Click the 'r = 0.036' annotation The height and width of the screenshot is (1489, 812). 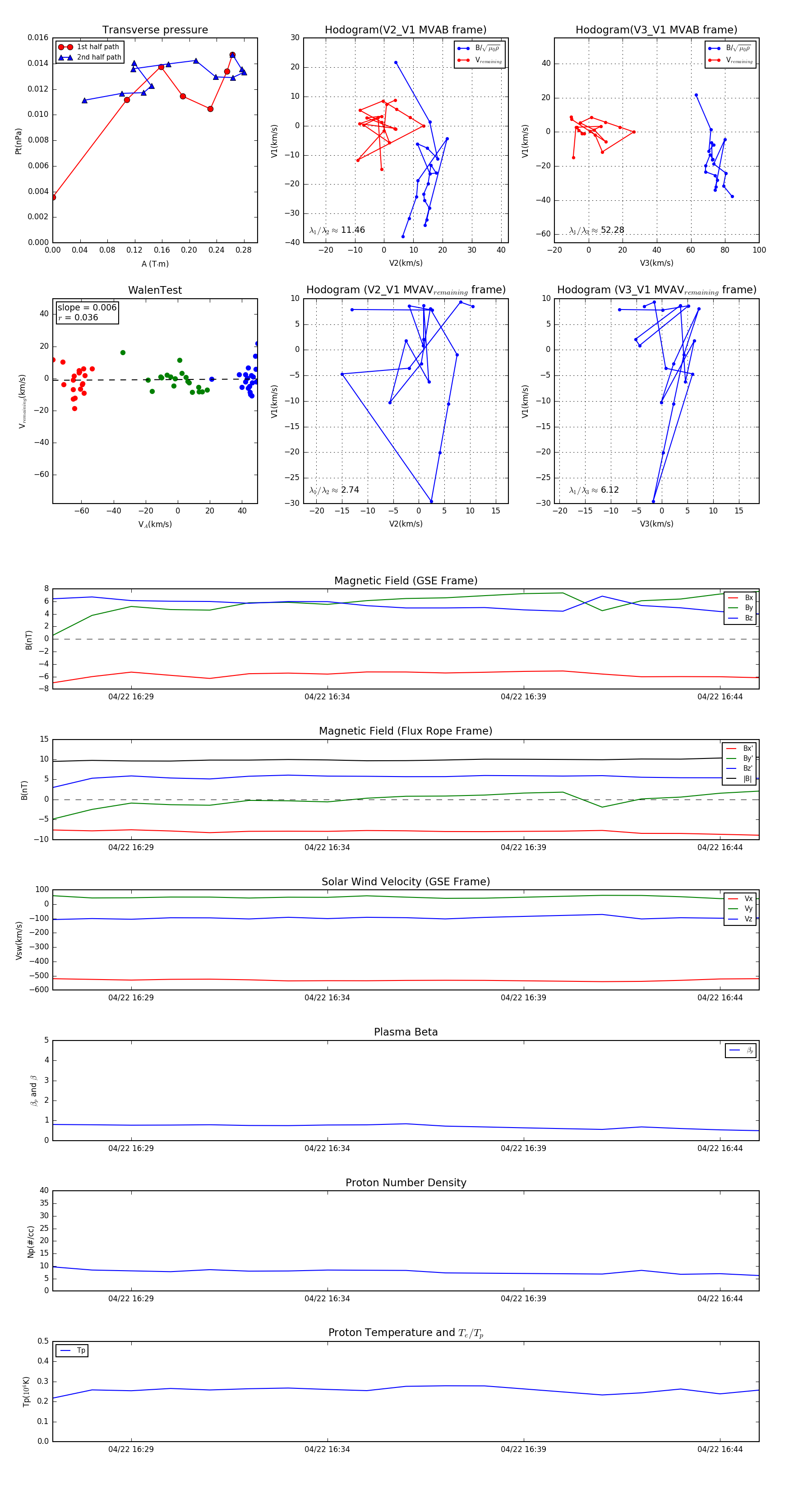tap(78, 317)
